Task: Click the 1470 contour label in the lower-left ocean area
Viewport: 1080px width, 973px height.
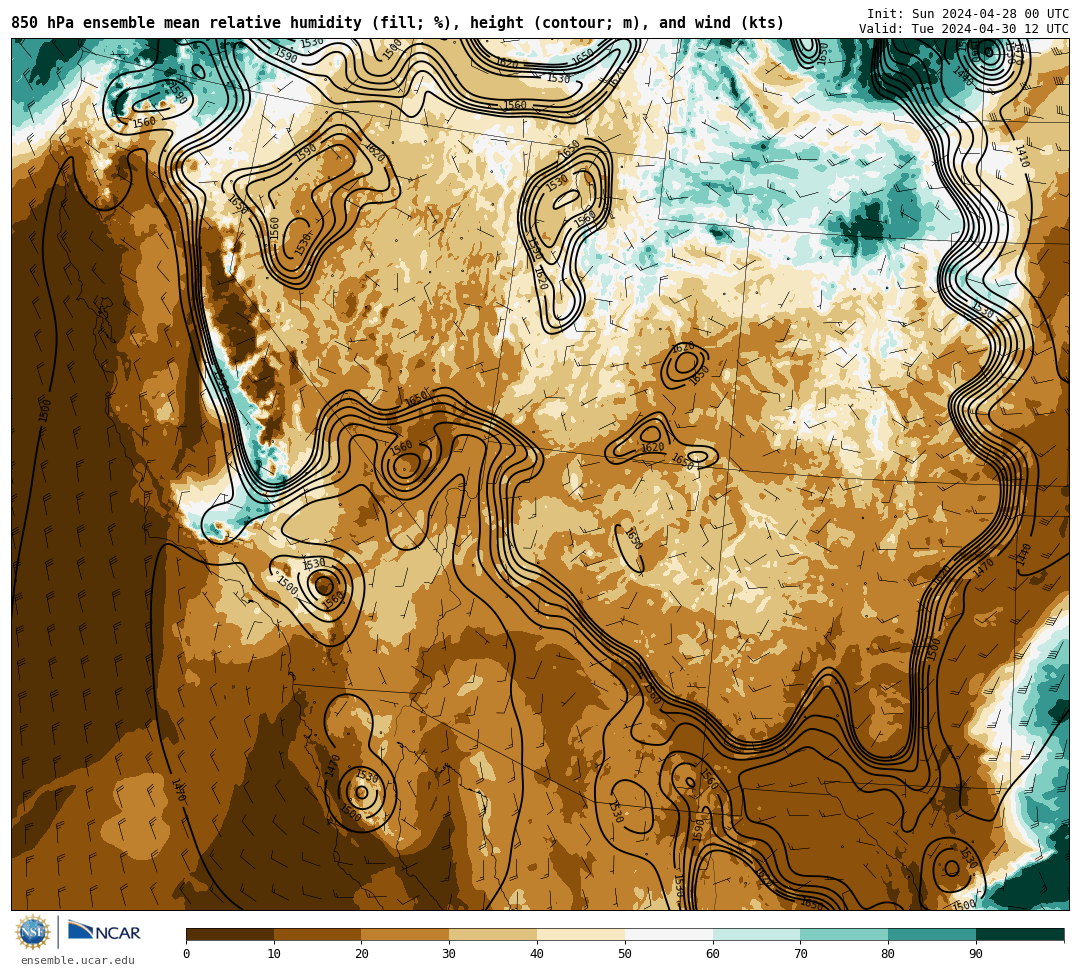Action: [x=178, y=790]
